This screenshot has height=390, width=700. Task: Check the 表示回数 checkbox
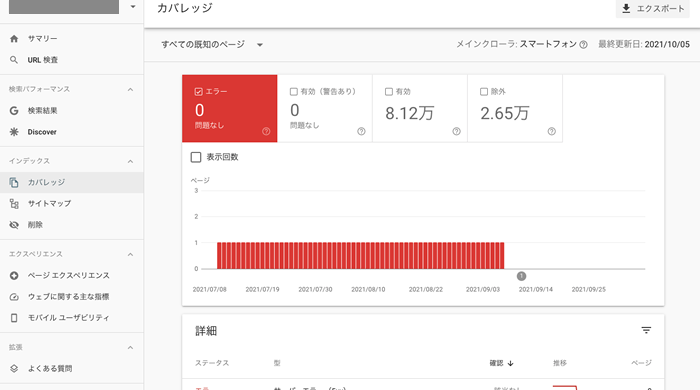pyautogui.click(x=196, y=157)
